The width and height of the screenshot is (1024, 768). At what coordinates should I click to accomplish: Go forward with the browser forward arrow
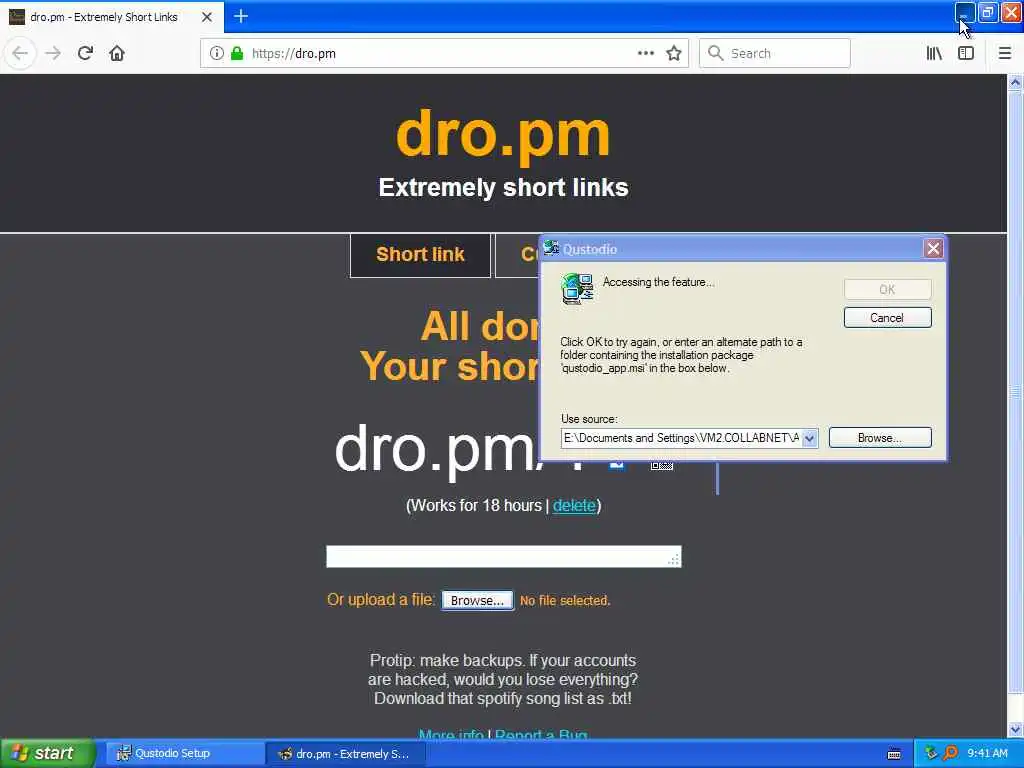[x=53, y=53]
